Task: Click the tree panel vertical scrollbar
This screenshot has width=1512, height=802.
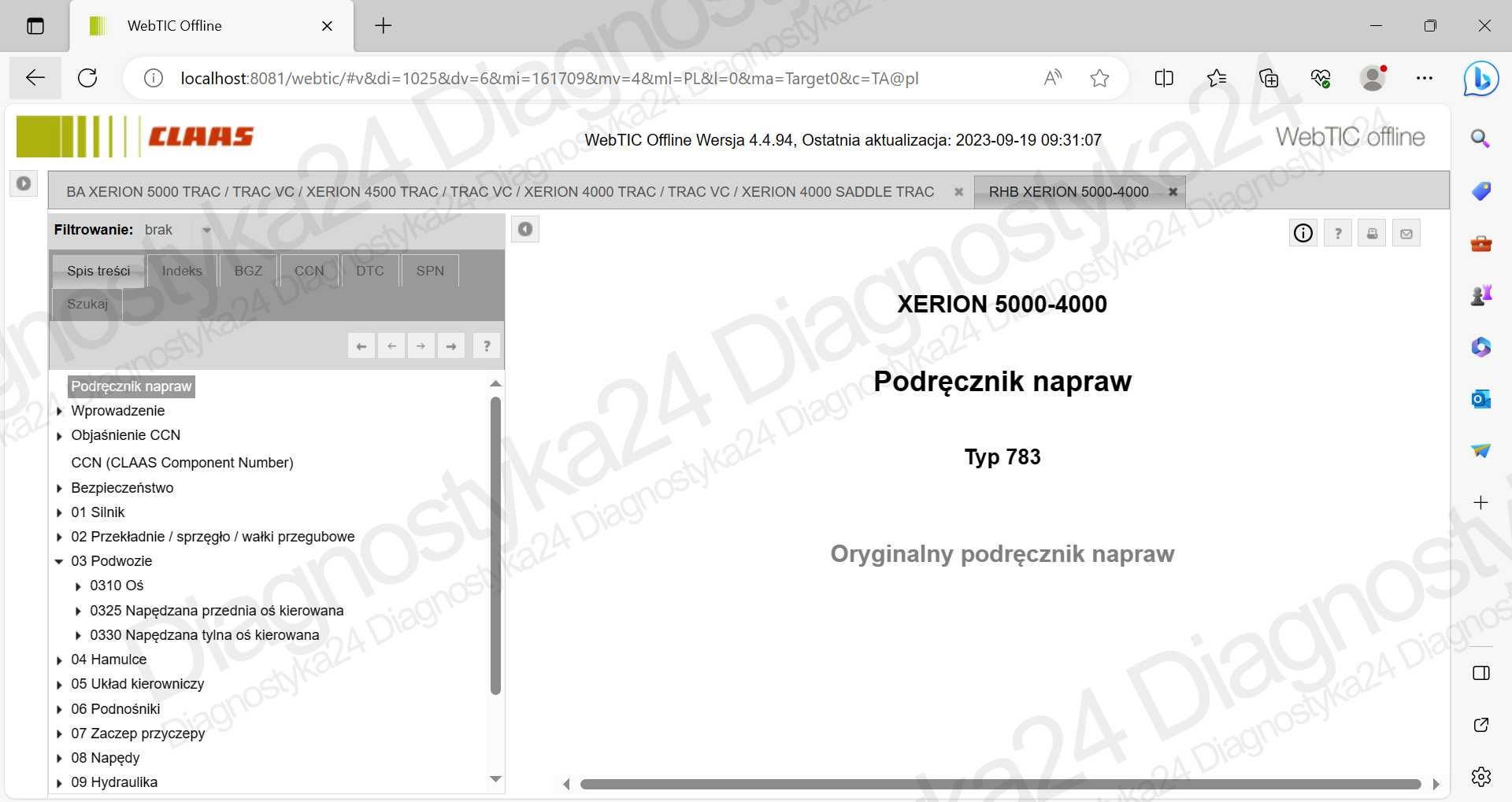Action: (x=495, y=545)
